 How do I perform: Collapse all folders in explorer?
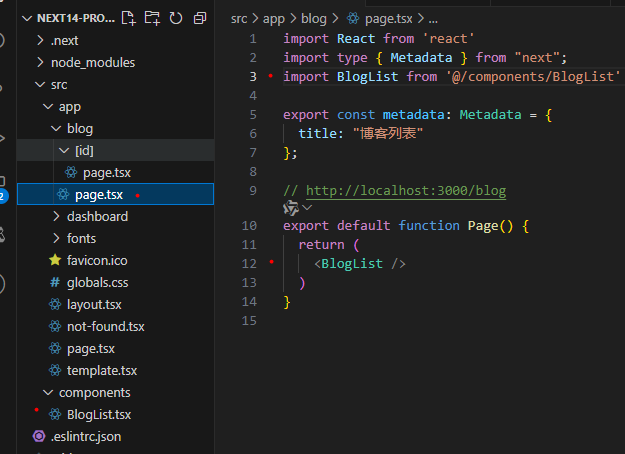(200, 18)
